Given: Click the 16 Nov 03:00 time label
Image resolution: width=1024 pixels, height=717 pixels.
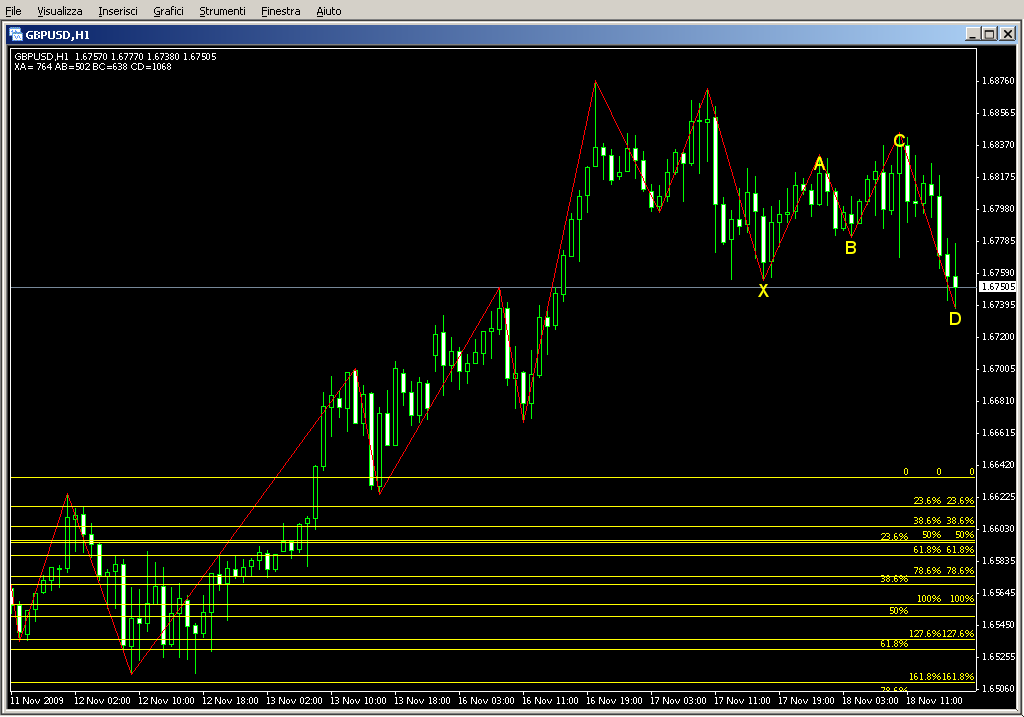Looking at the screenshot, I should [x=486, y=701].
